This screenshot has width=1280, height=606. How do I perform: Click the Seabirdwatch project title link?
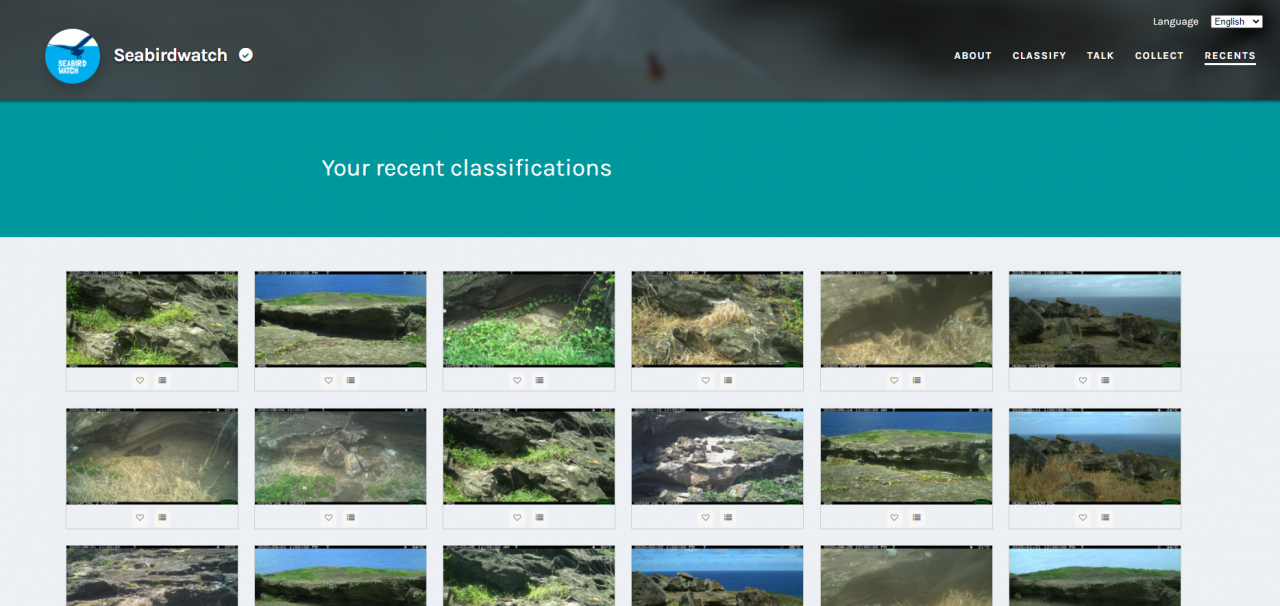point(171,55)
